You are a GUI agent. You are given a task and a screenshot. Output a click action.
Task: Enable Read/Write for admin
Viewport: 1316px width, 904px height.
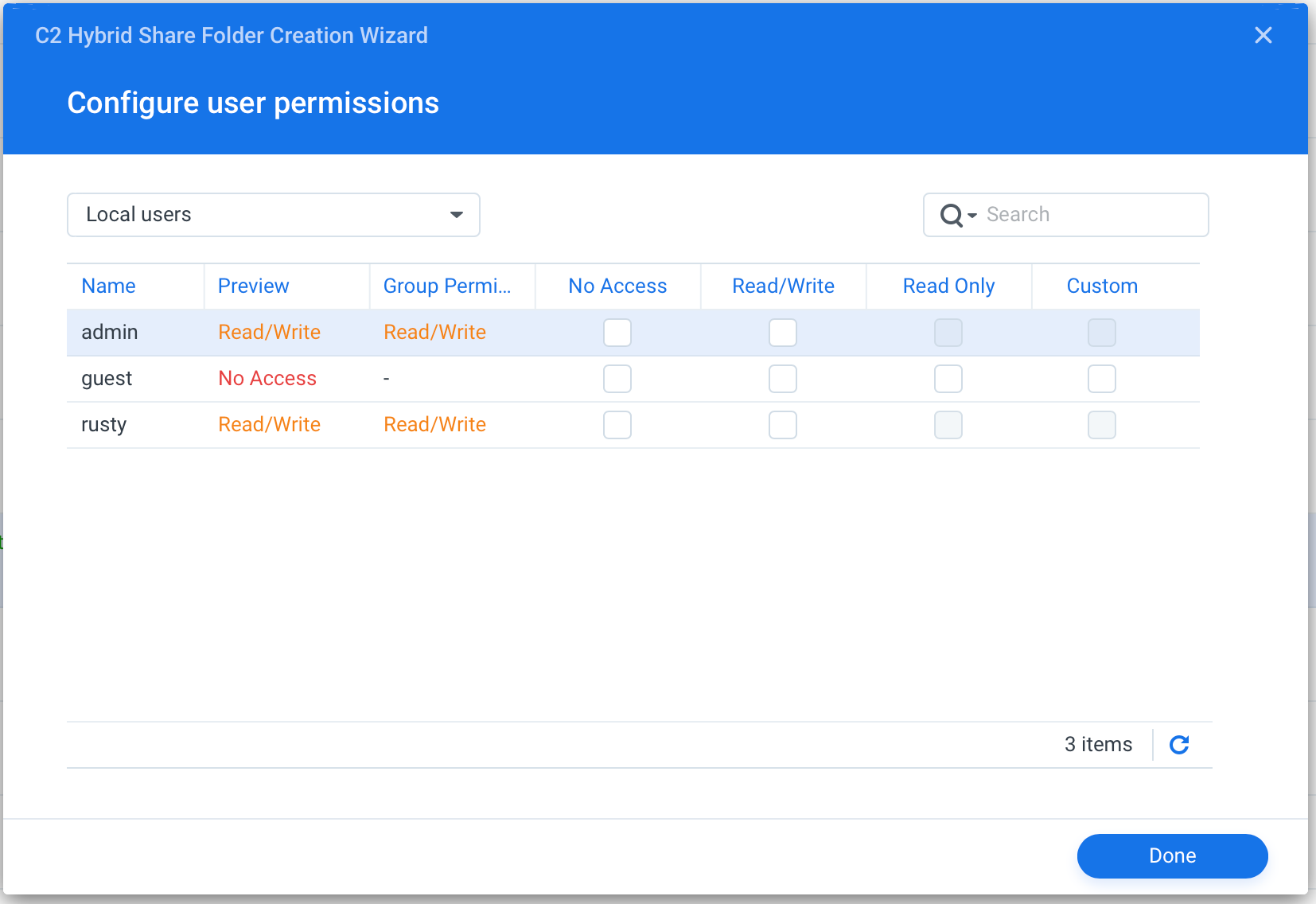pos(783,333)
